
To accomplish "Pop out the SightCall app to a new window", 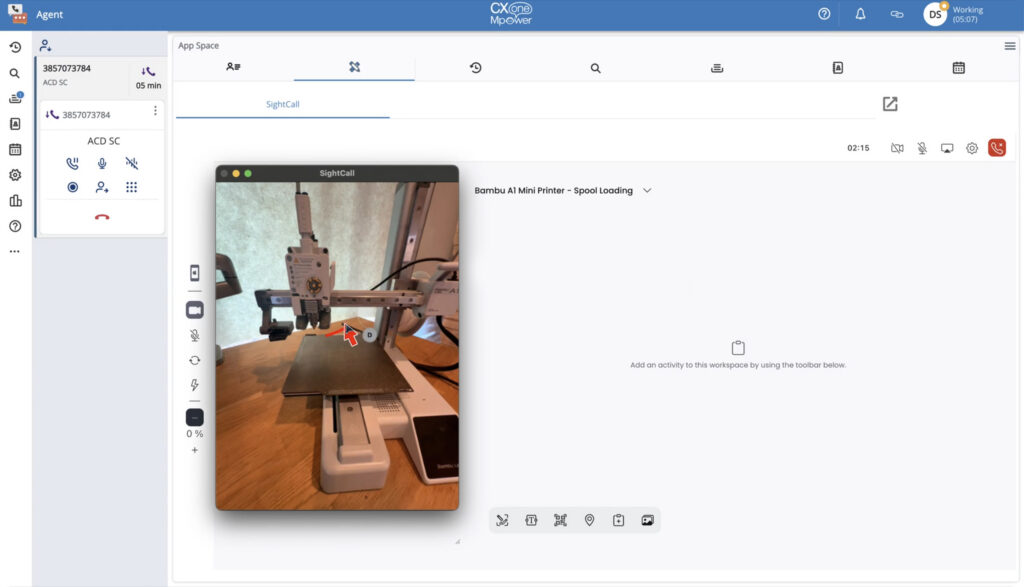I will [890, 104].
